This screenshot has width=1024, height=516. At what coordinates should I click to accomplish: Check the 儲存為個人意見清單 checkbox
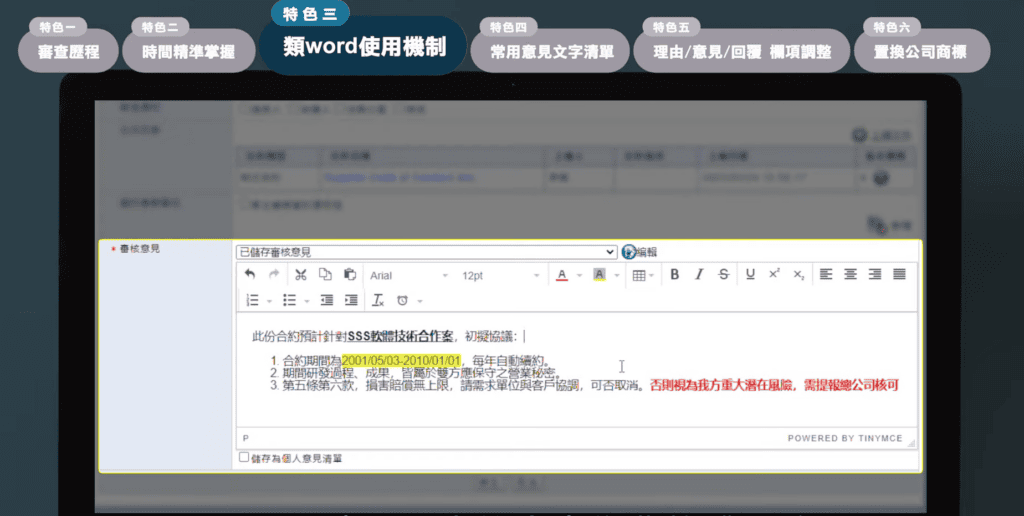(244, 458)
